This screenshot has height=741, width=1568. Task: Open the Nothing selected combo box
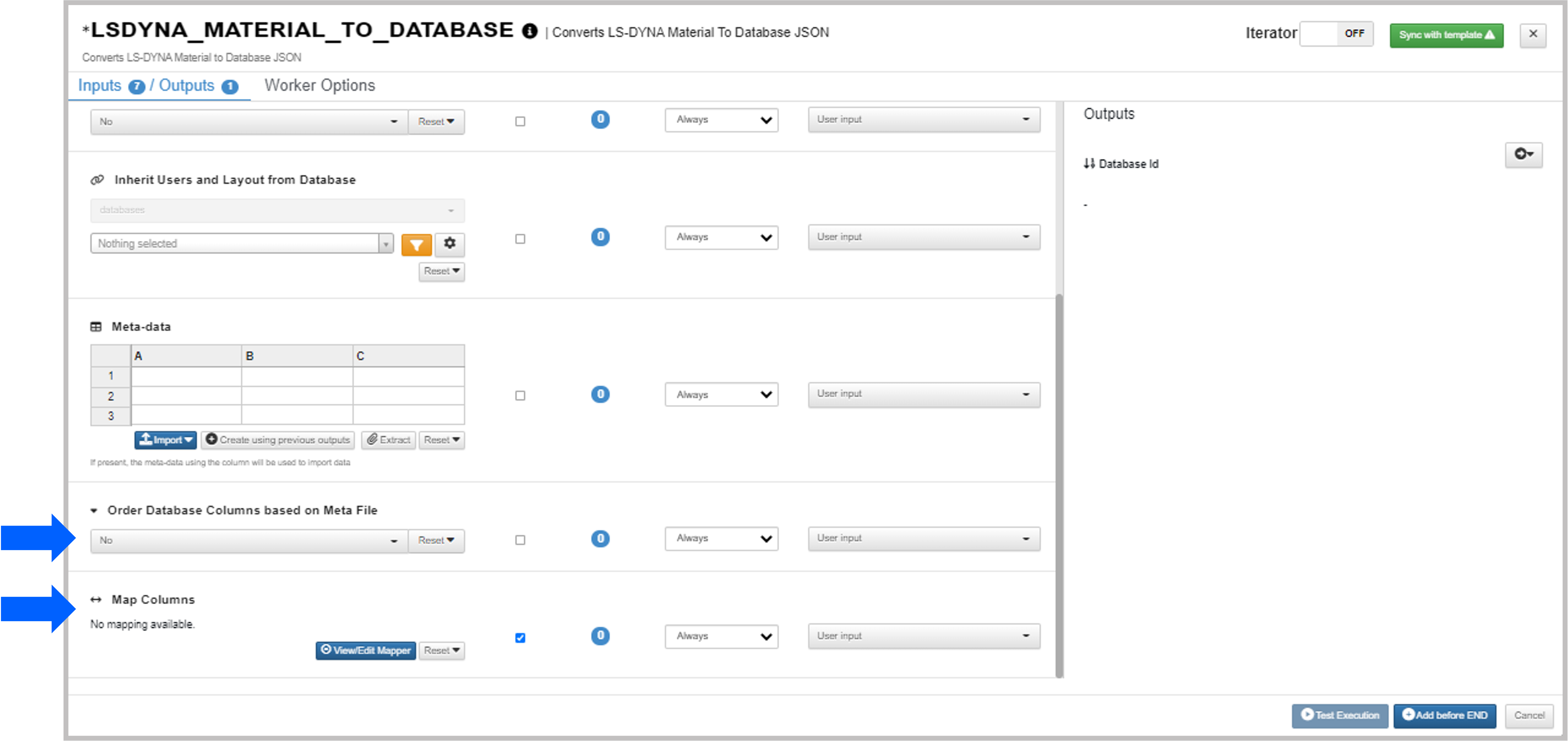pyautogui.click(x=242, y=243)
